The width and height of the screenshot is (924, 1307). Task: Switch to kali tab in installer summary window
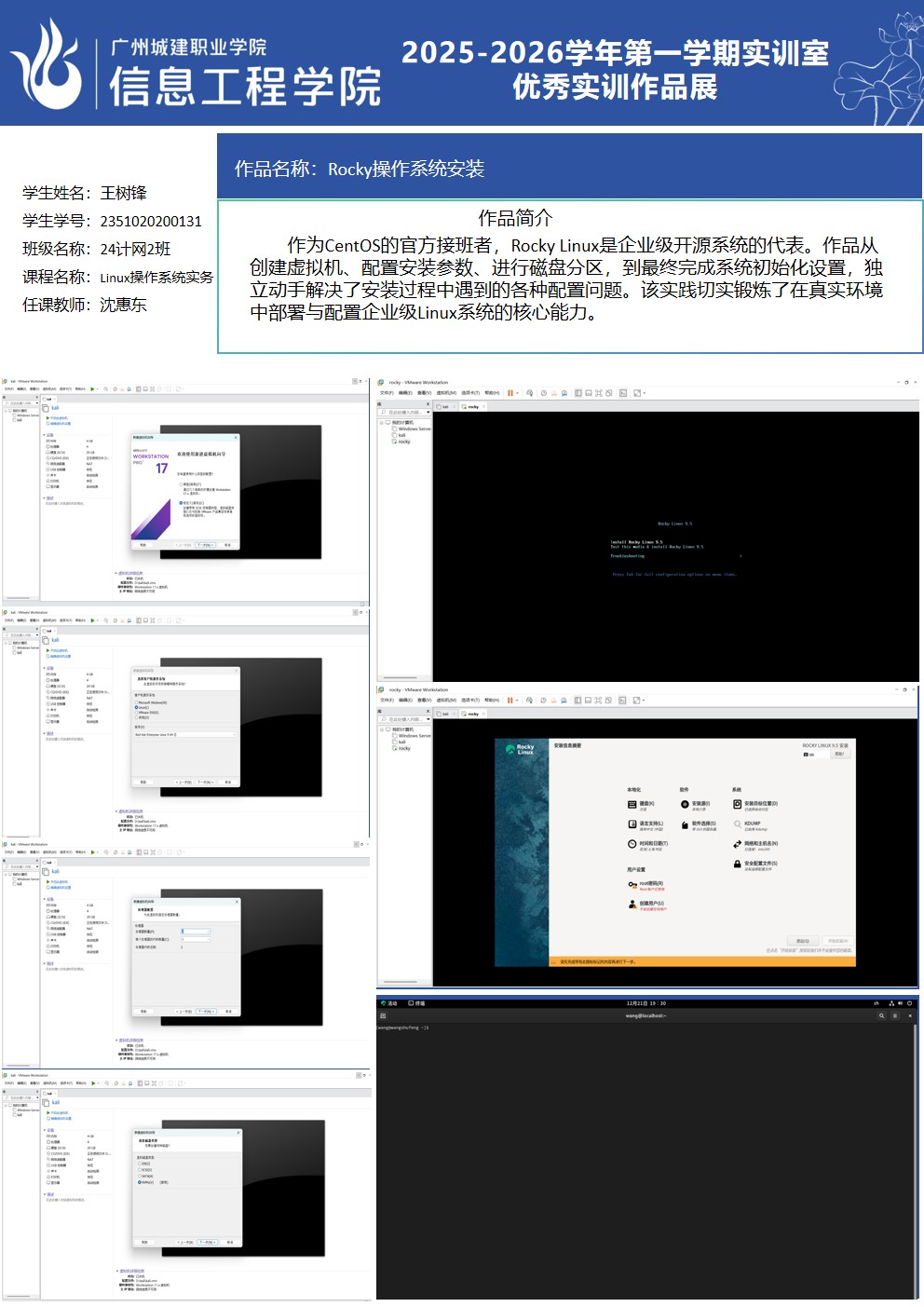[x=446, y=714]
